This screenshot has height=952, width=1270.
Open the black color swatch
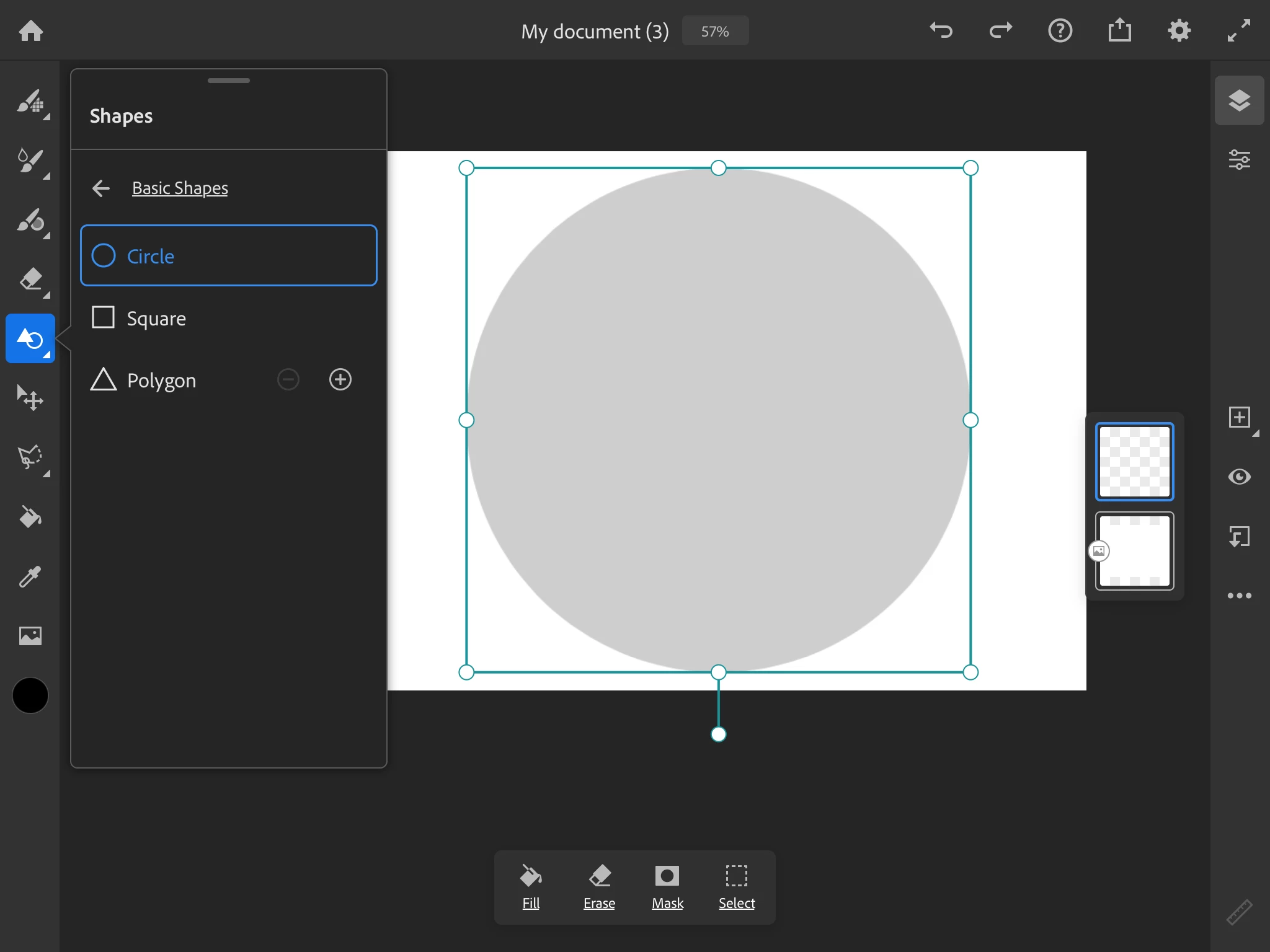click(x=30, y=695)
